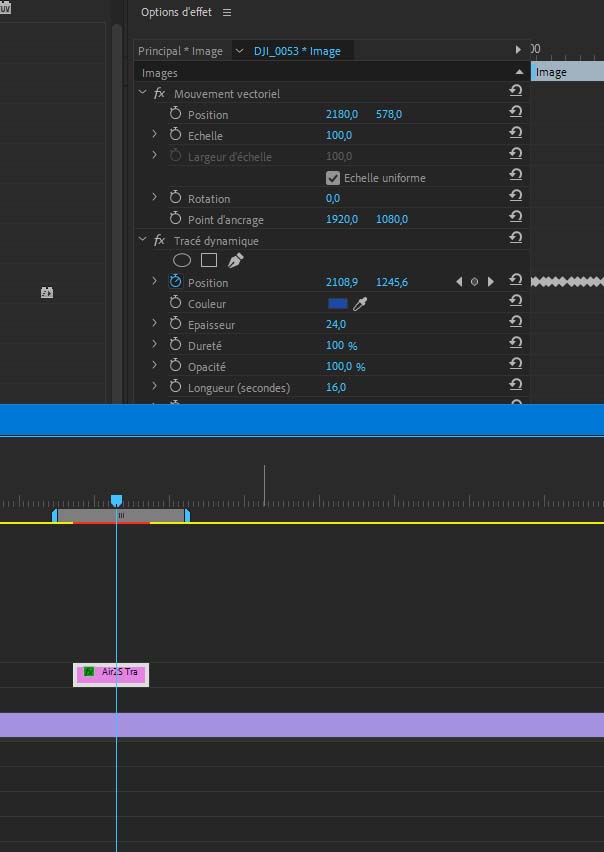Toggle animation stopwatch for Opacité
This screenshot has width=604, height=852.
pos(175,366)
